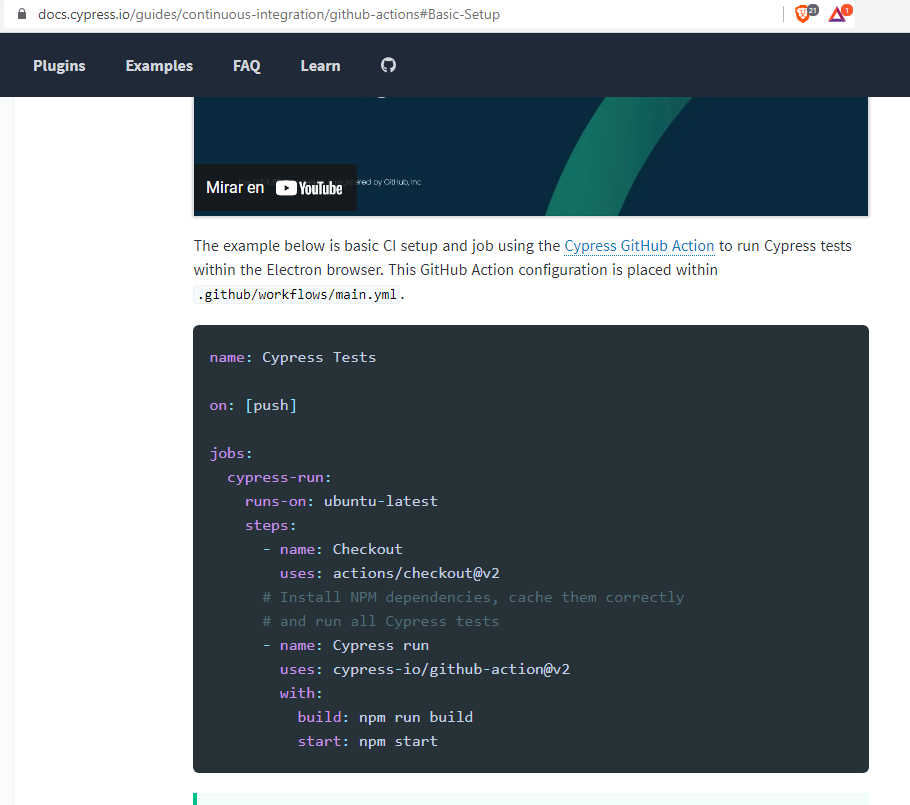Open the FAQ page
The image size is (910, 805).
pyautogui.click(x=246, y=65)
